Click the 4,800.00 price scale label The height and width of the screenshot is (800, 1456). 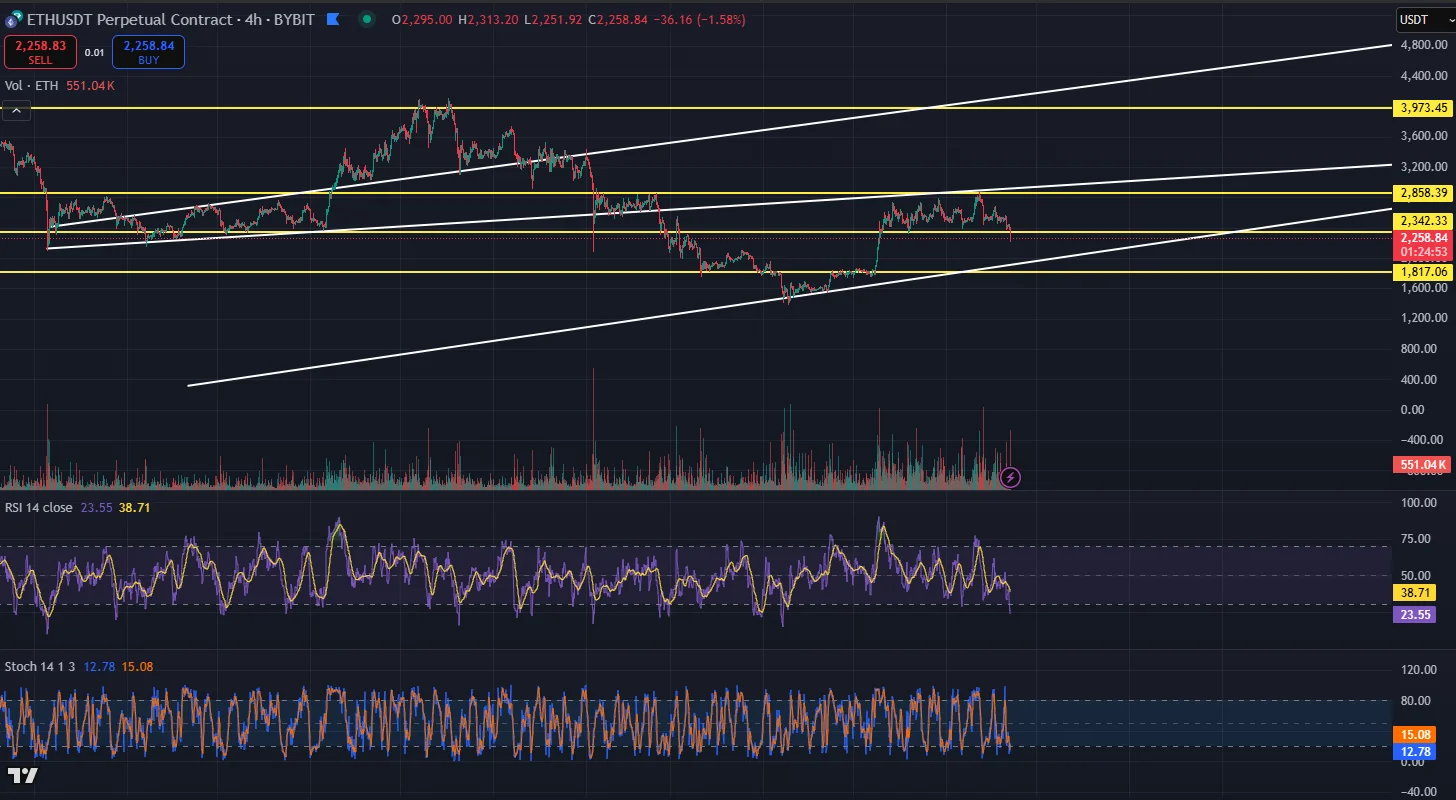(x=1425, y=46)
